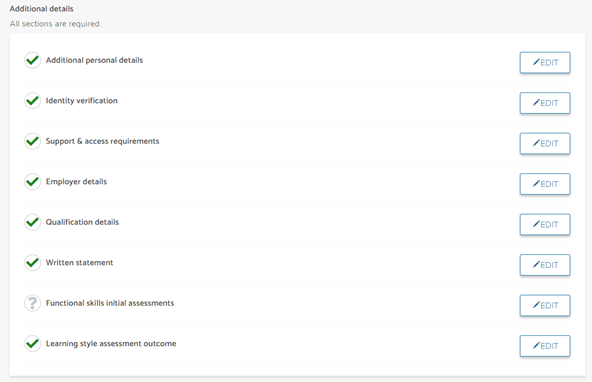The height and width of the screenshot is (382, 592).
Task: Click the green checkmark beside Additional personal details
Action: pos(32,60)
